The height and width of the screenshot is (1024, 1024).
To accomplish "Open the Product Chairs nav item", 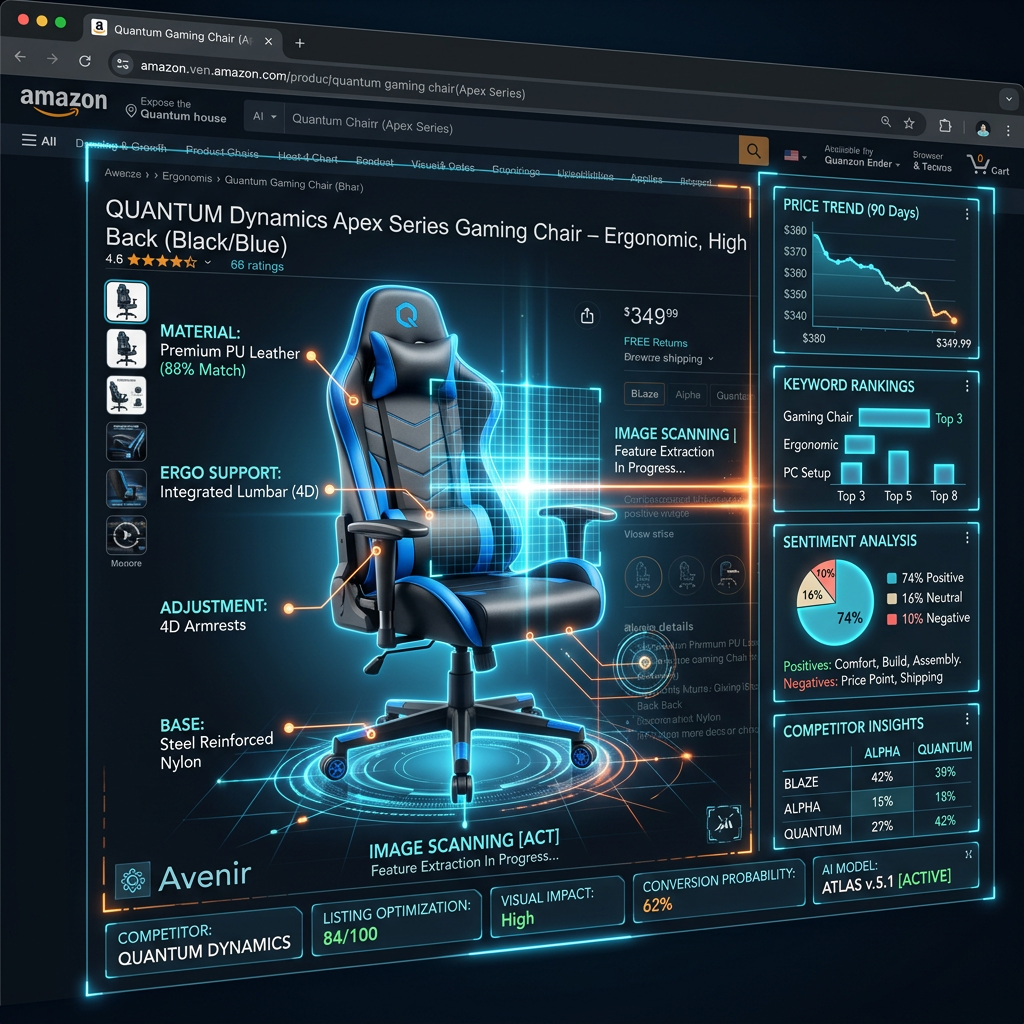I will click(222, 152).
